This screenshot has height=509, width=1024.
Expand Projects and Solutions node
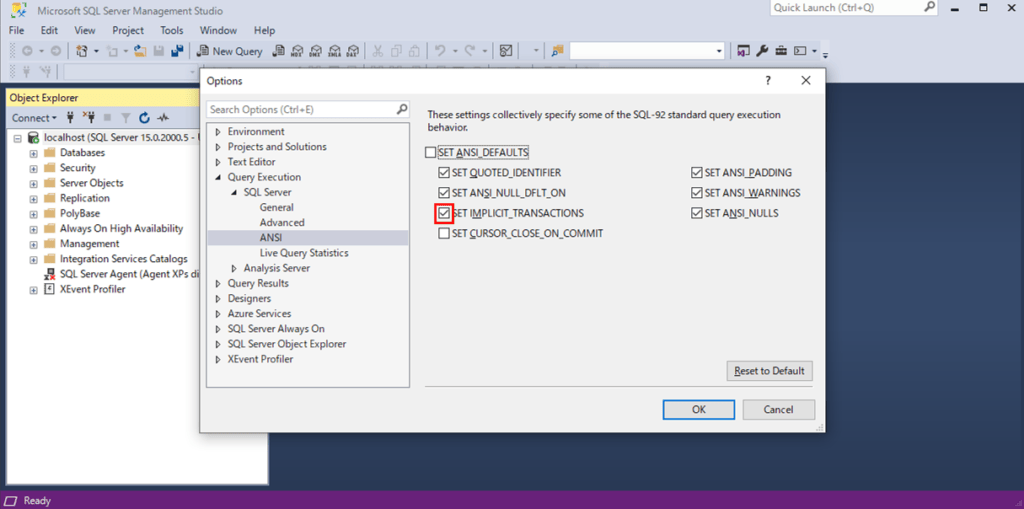218,147
